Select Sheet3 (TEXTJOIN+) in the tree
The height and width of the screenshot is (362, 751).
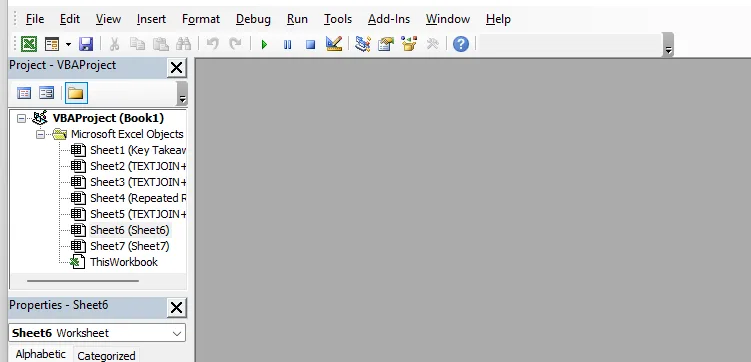[138, 182]
